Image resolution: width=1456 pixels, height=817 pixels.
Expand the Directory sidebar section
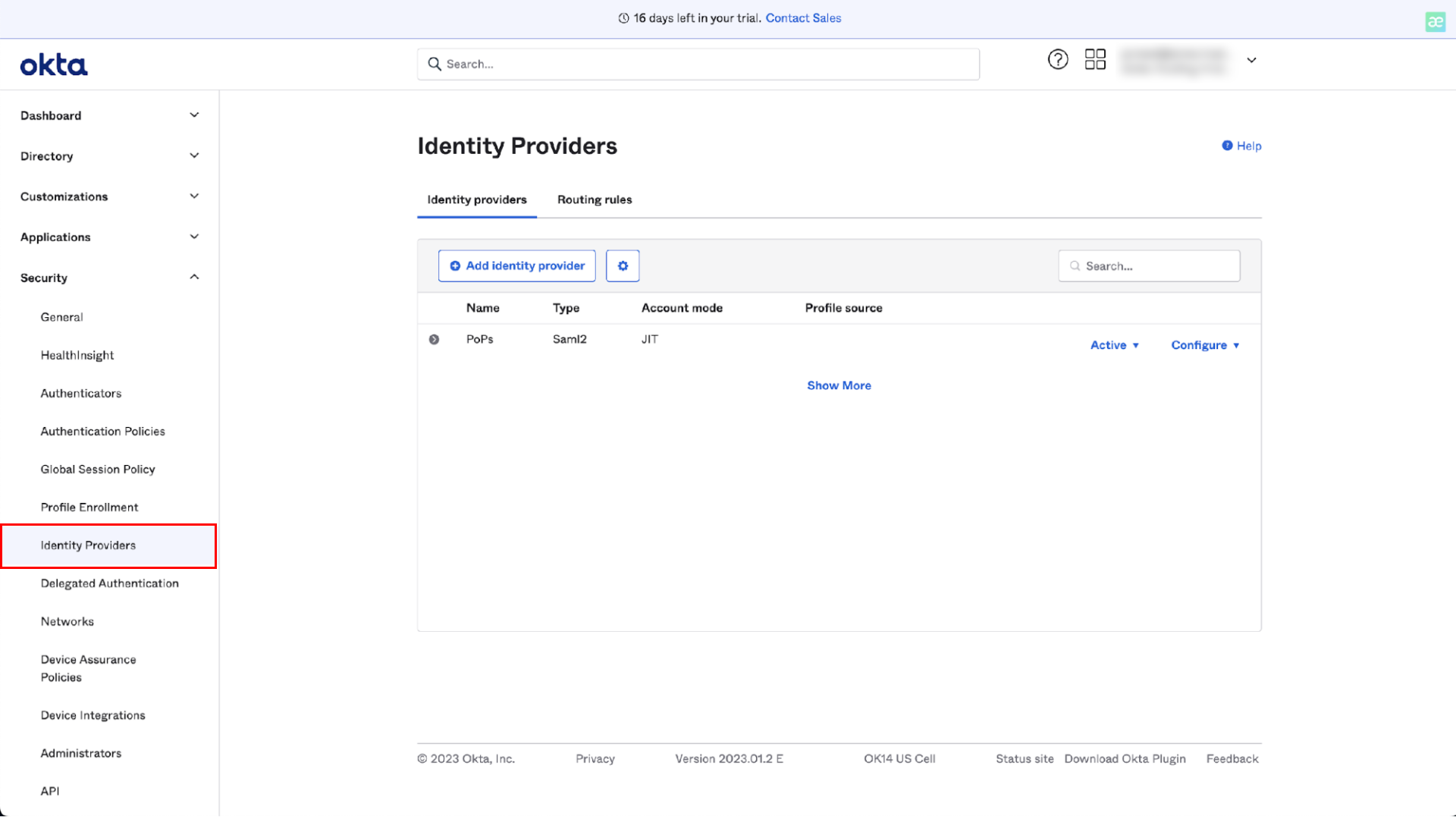(x=194, y=156)
